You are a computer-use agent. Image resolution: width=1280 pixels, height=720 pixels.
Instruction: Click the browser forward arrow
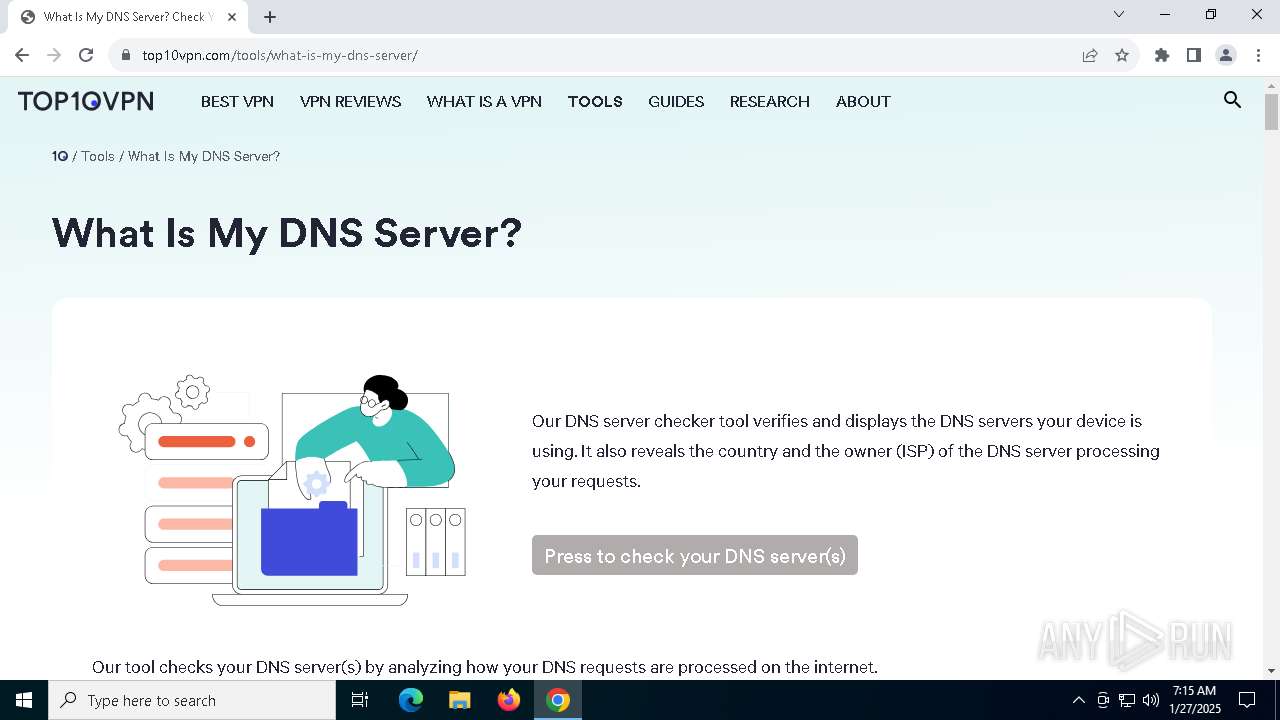tap(54, 55)
